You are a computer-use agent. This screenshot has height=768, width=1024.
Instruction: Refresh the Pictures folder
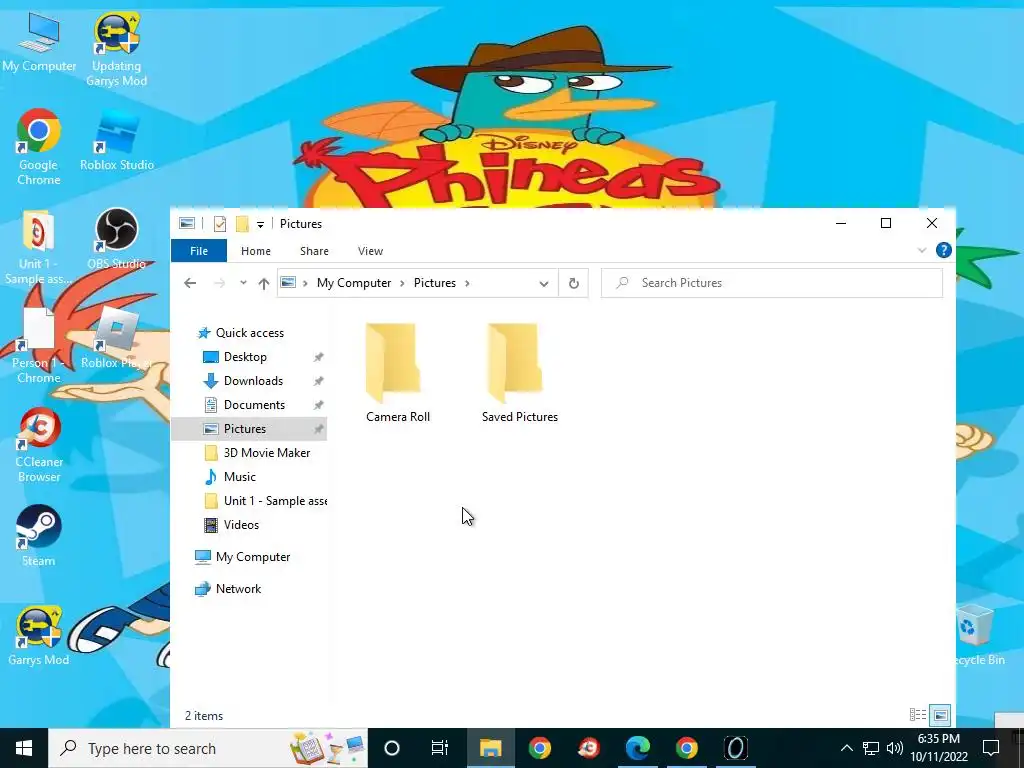point(573,283)
